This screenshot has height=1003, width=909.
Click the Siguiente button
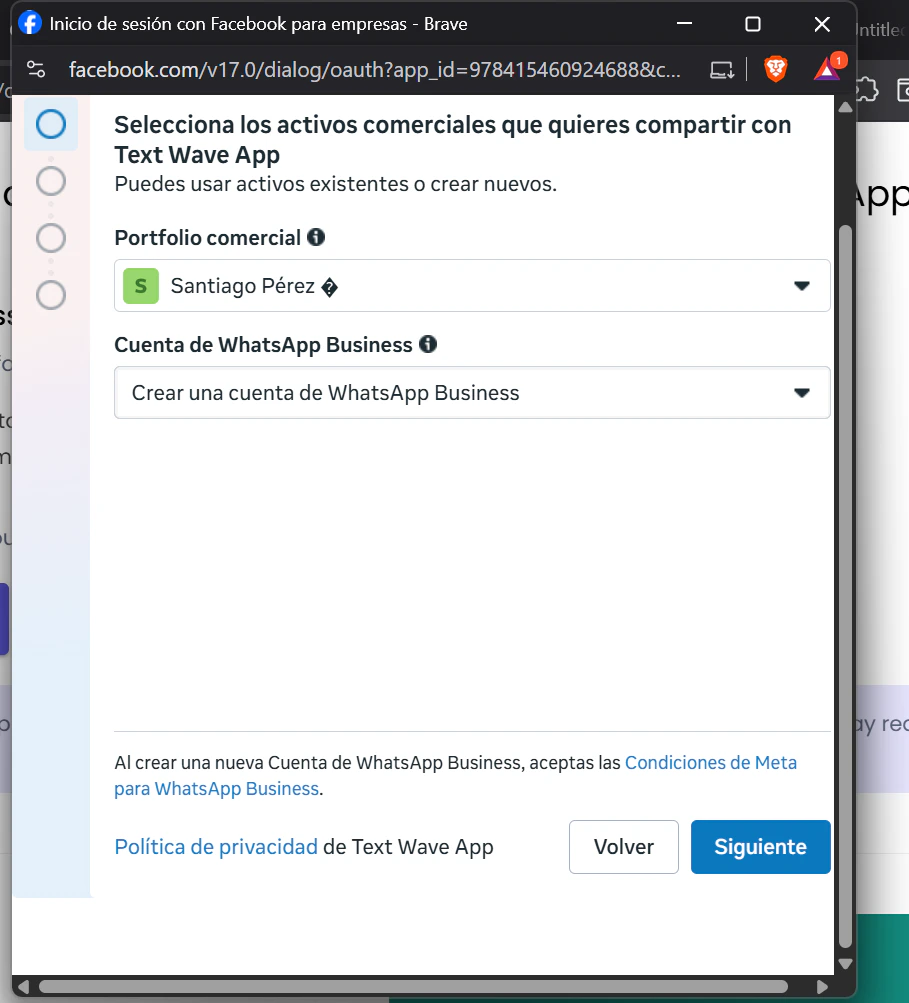pos(761,847)
